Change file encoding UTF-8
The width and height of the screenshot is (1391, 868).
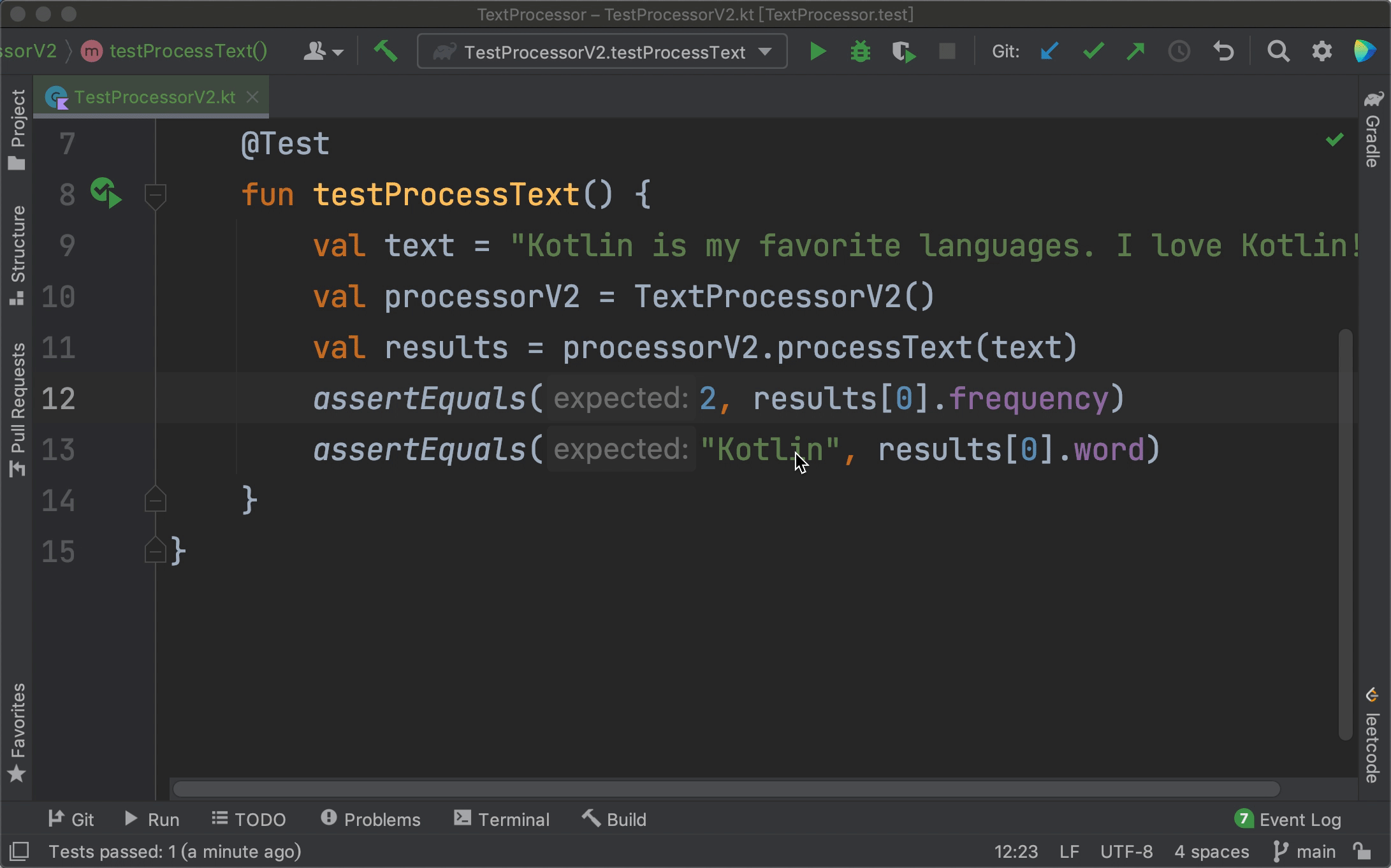[x=1126, y=851]
